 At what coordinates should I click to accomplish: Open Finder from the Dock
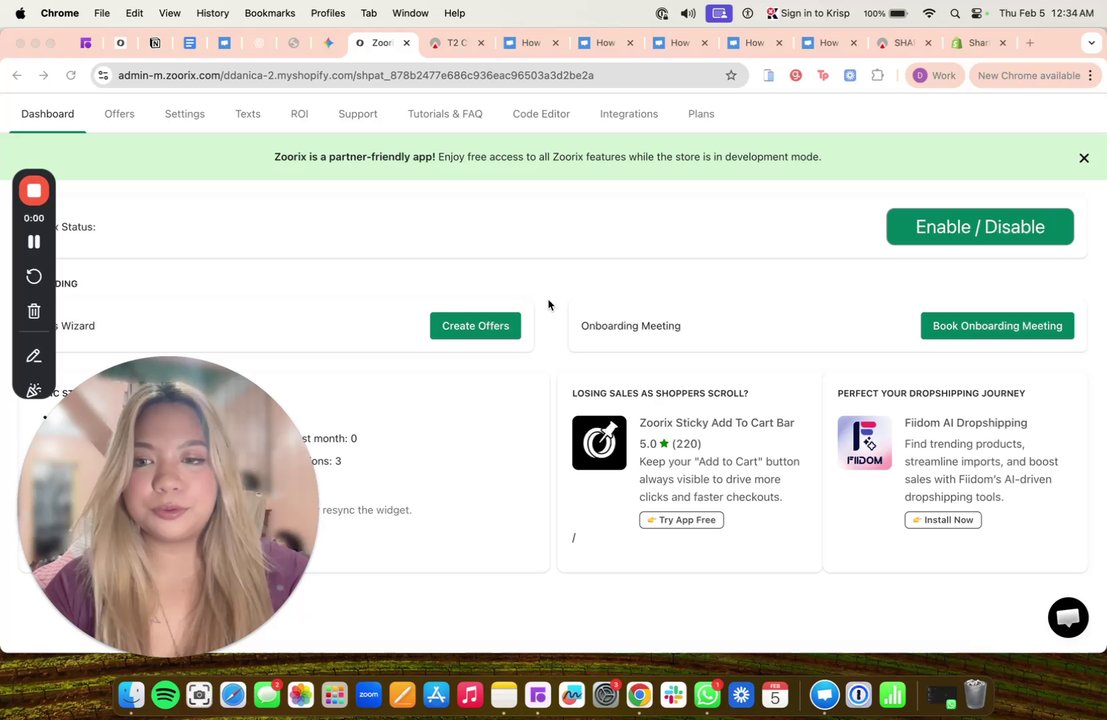click(x=131, y=695)
